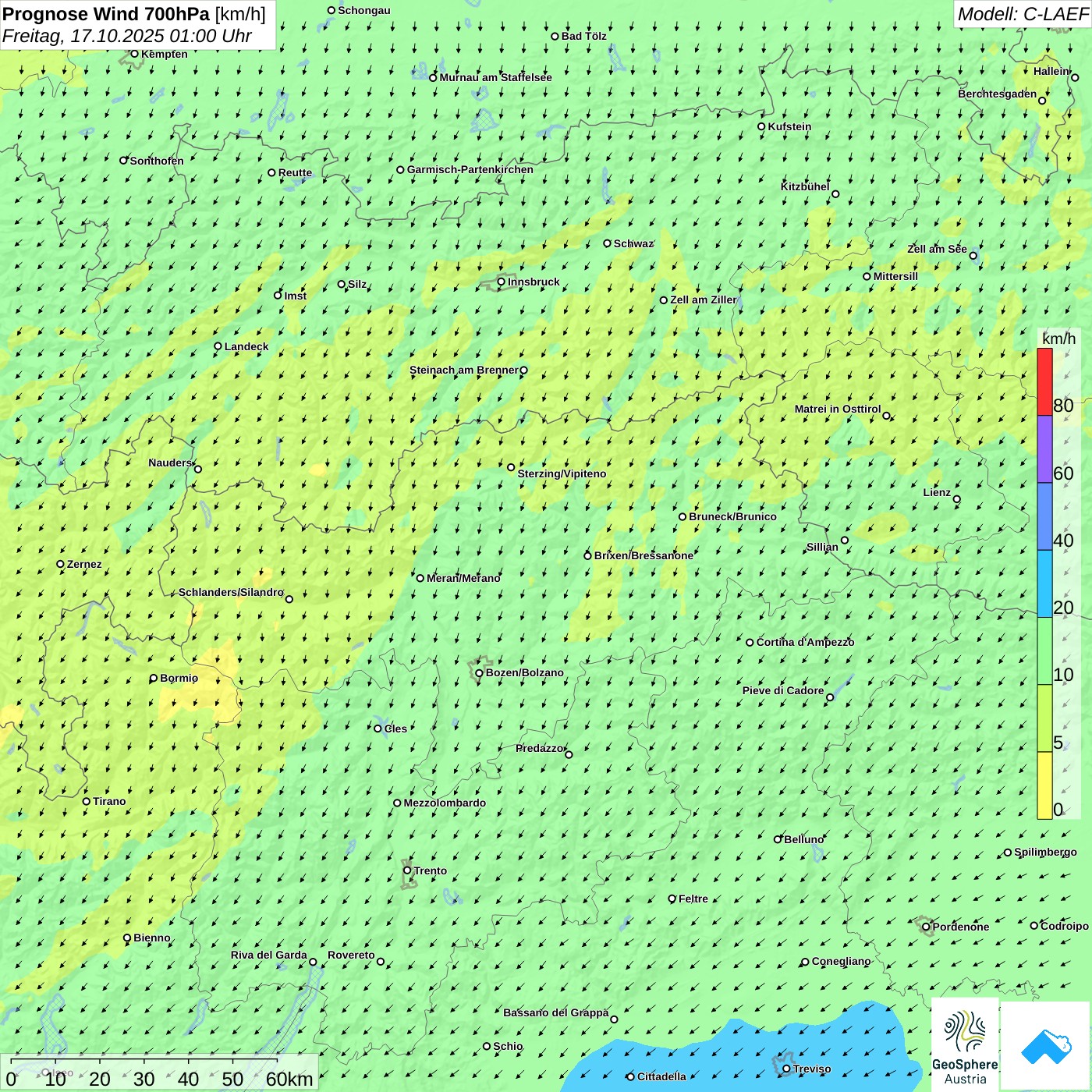The height and width of the screenshot is (1092, 1092).
Task: Click the Bad Tölz label
Action: (583, 36)
